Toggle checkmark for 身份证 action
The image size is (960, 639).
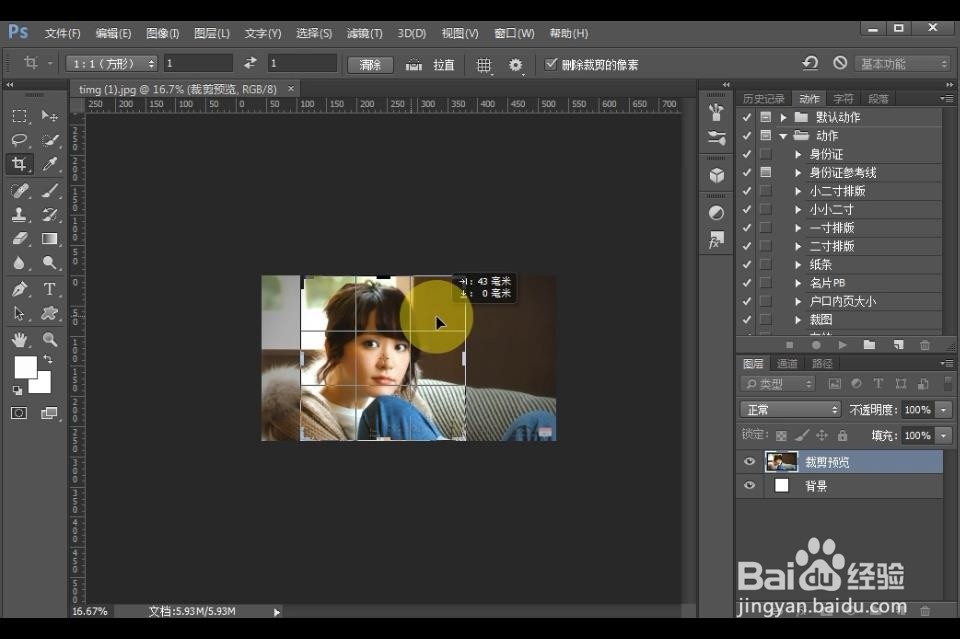pos(746,154)
